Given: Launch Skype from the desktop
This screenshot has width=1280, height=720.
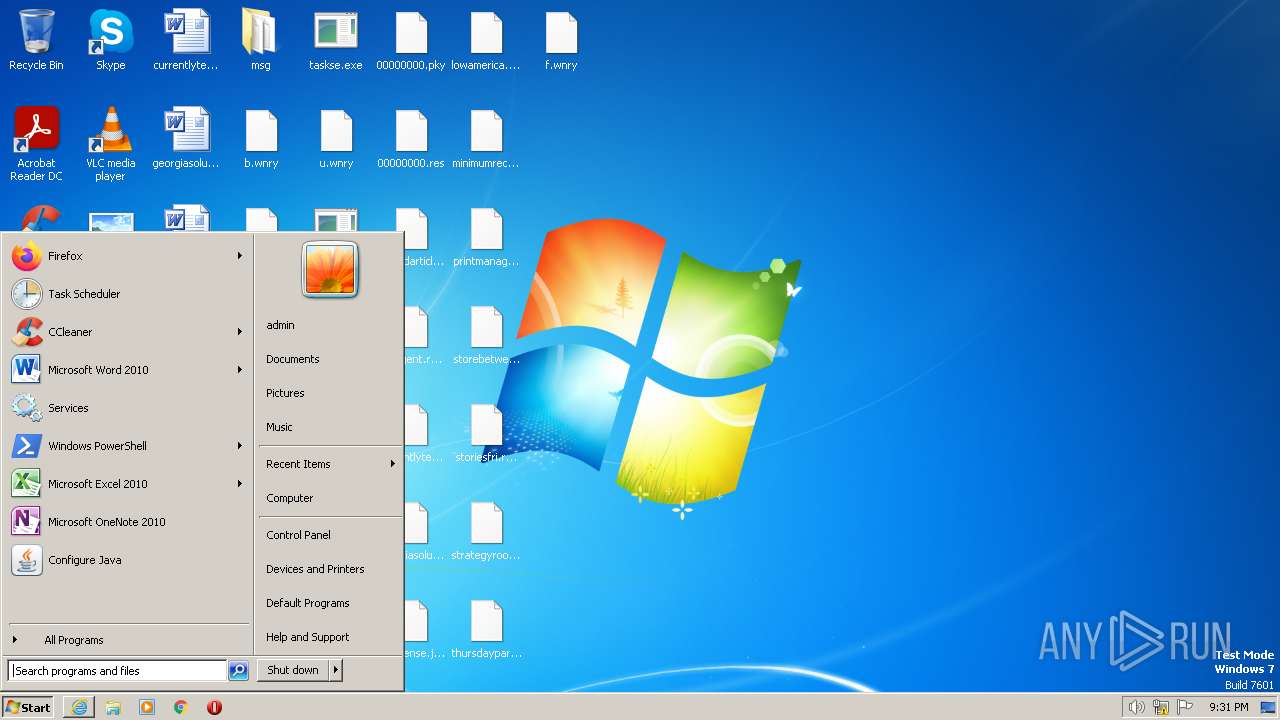Looking at the screenshot, I should 110,41.
